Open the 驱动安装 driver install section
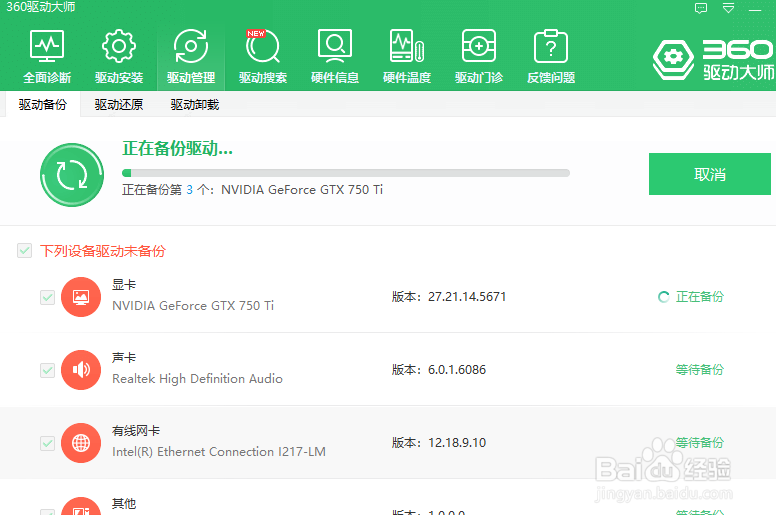 click(119, 57)
